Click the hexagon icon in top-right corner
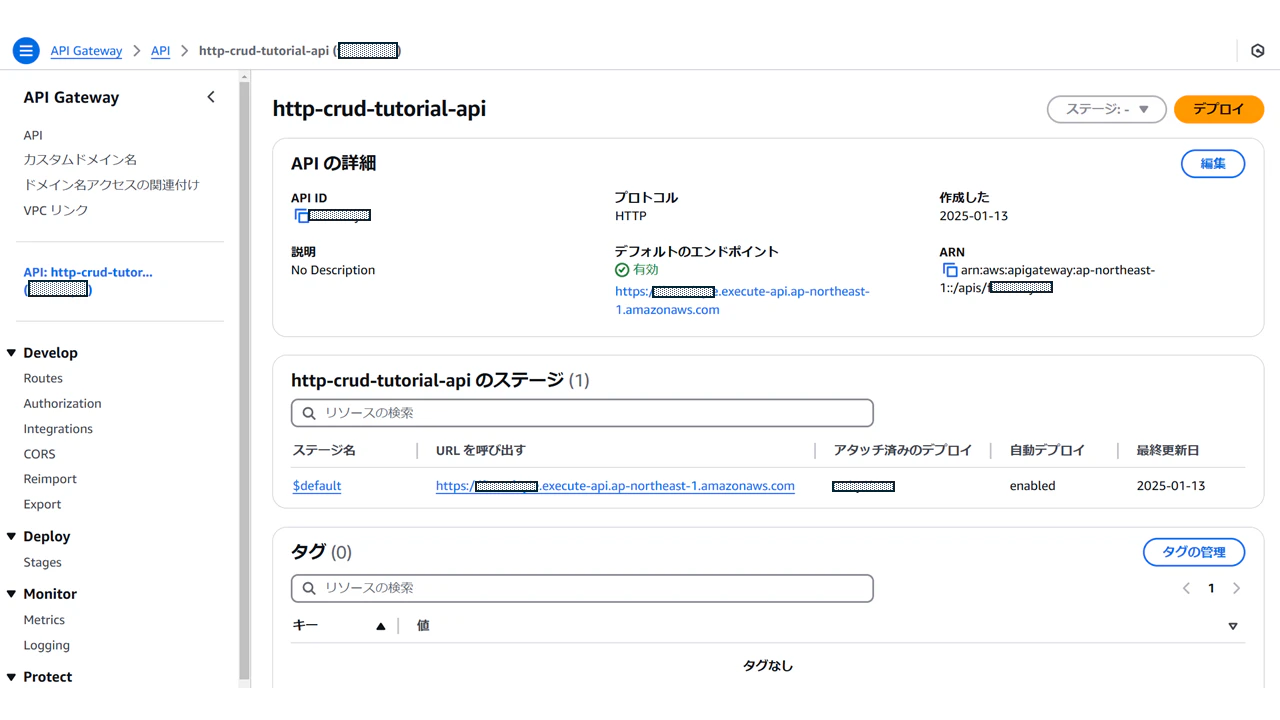The image size is (1280, 720). coord(1258,51)
